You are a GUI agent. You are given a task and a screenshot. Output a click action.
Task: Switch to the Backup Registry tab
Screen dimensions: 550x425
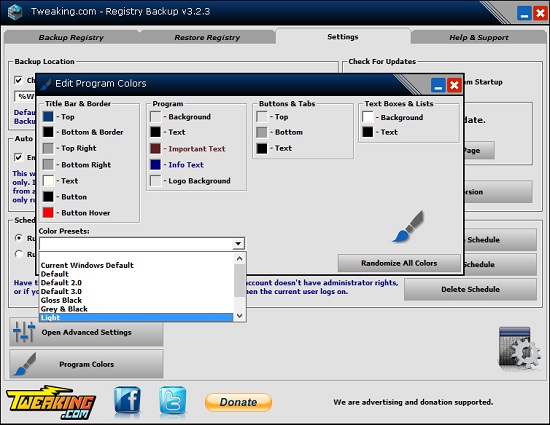click(71, 37)
